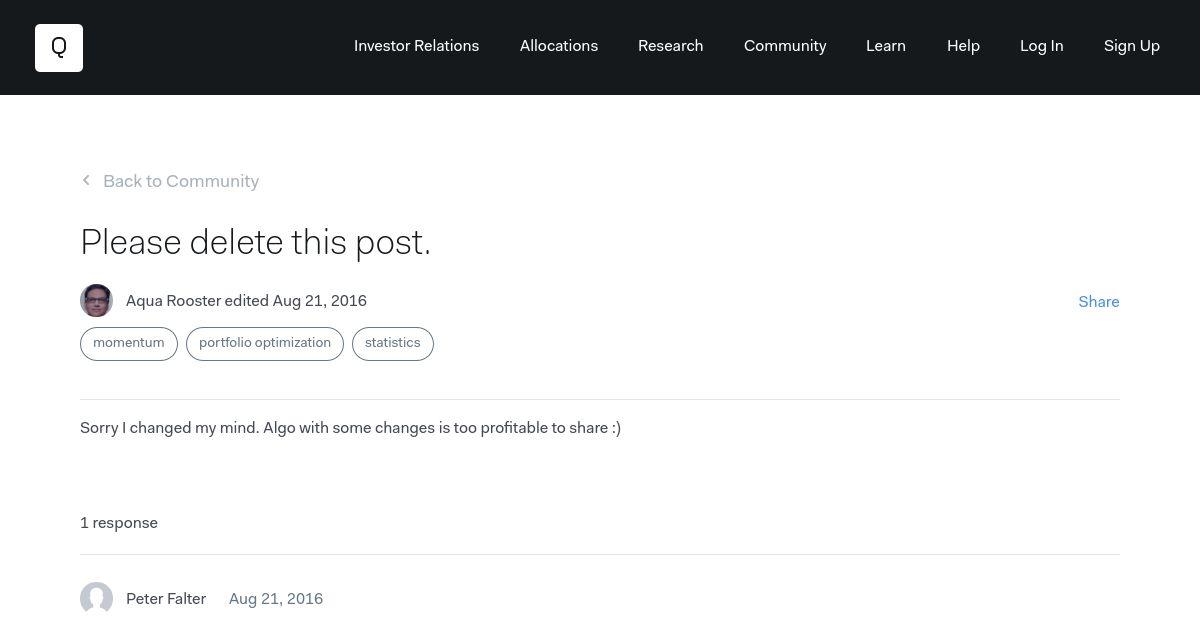Select the momentum tag

[x=129, y=343]
